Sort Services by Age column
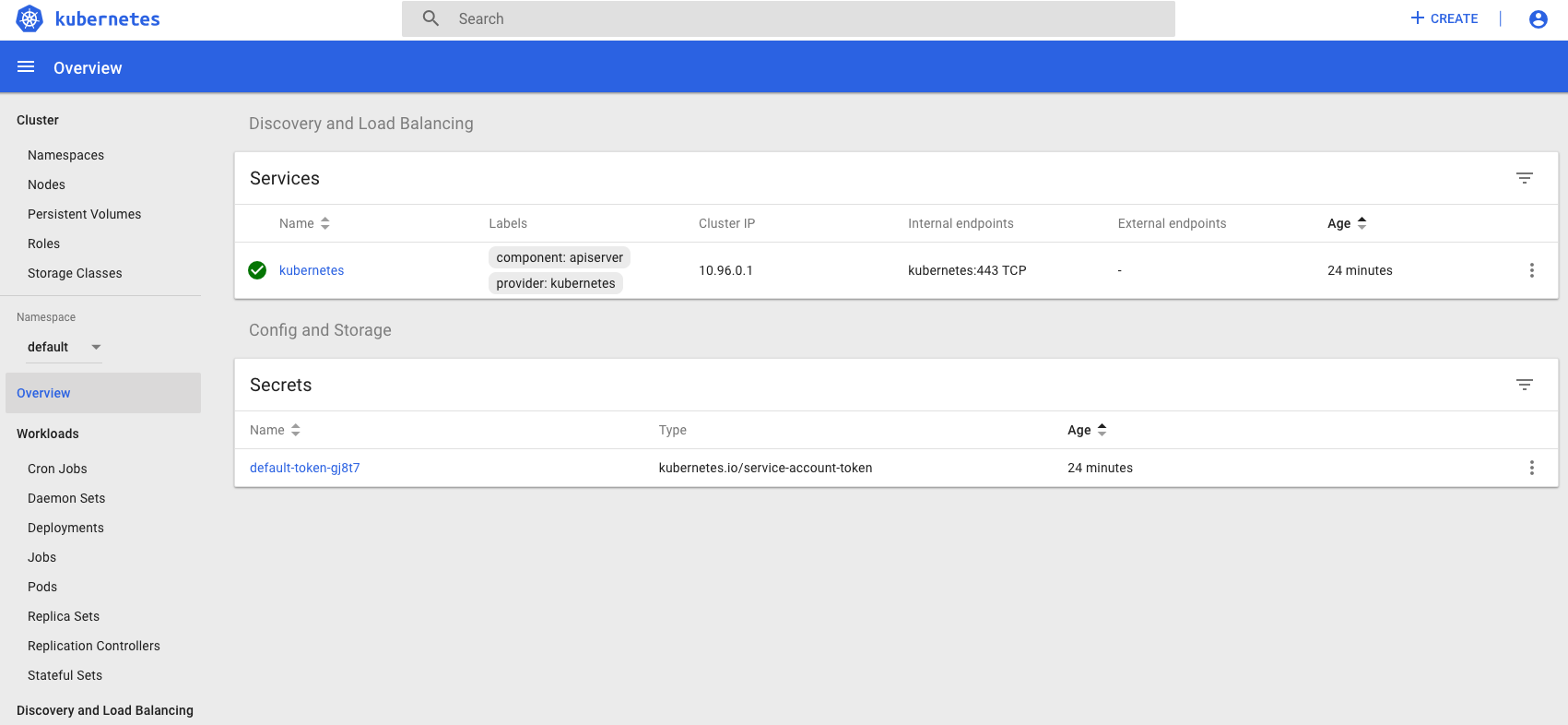1568x725 pixels. (x=1347, y=223)
